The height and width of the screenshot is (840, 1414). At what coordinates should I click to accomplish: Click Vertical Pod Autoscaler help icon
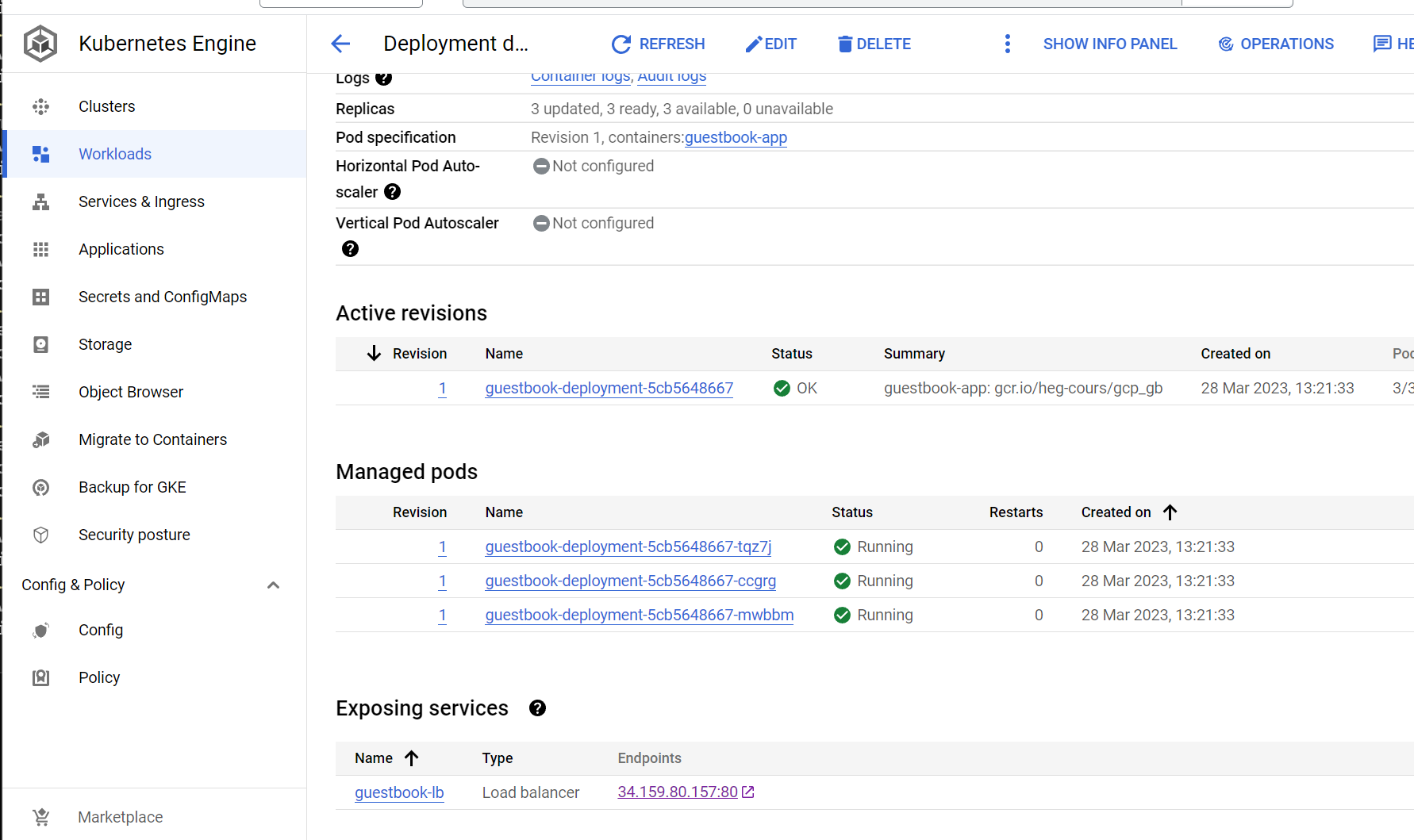pos(350,249)
